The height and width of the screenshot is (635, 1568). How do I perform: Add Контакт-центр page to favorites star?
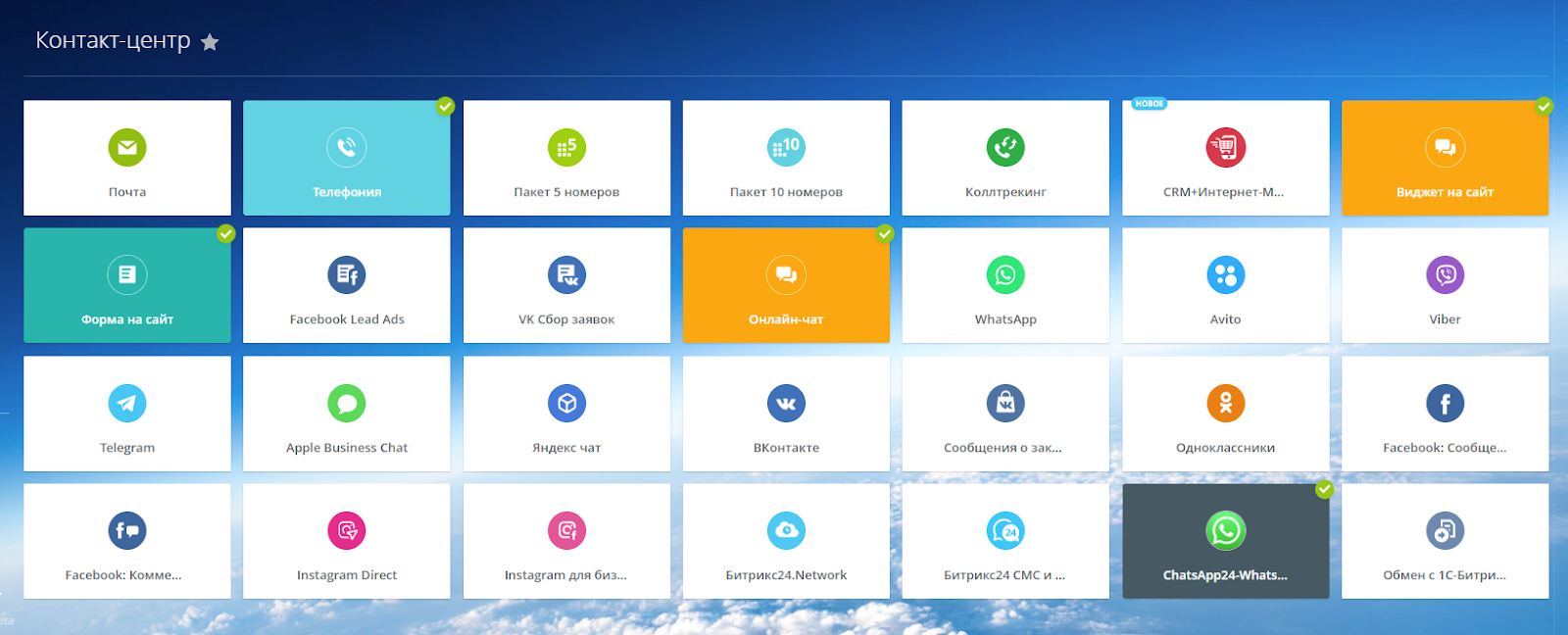click(210, 42)
